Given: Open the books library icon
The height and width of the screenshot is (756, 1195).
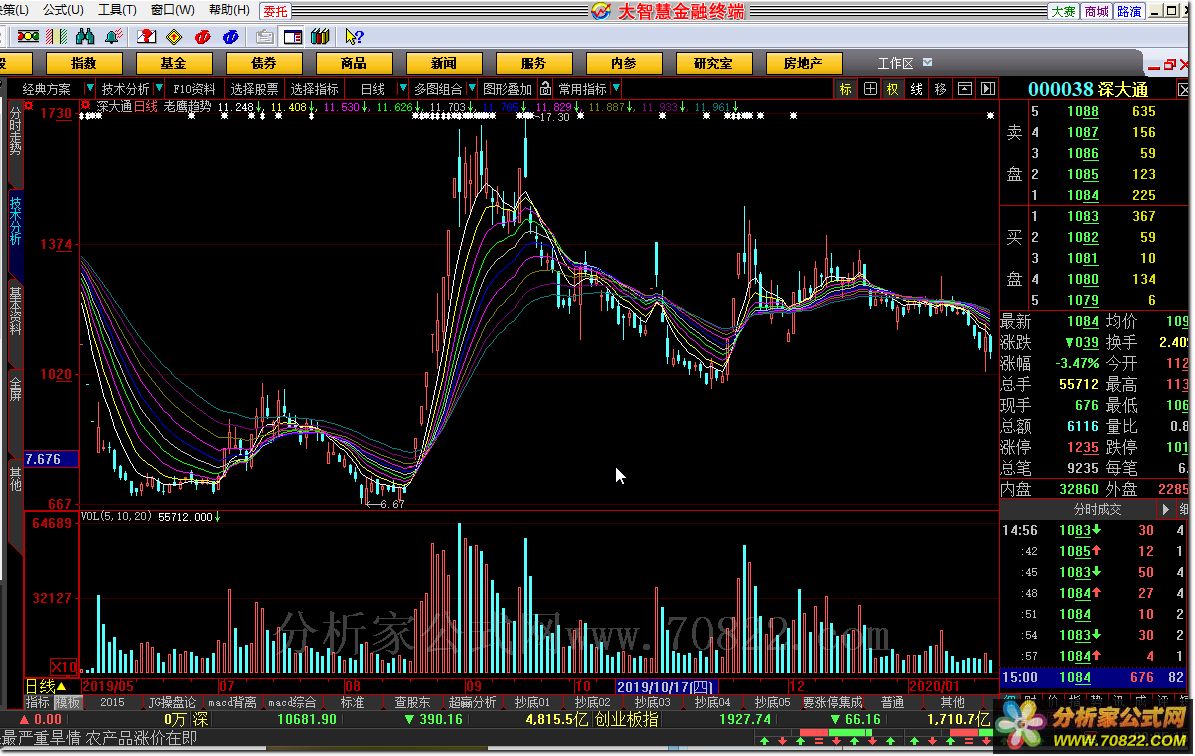Looking at the screenshot, I should click(x=321, y=36).
